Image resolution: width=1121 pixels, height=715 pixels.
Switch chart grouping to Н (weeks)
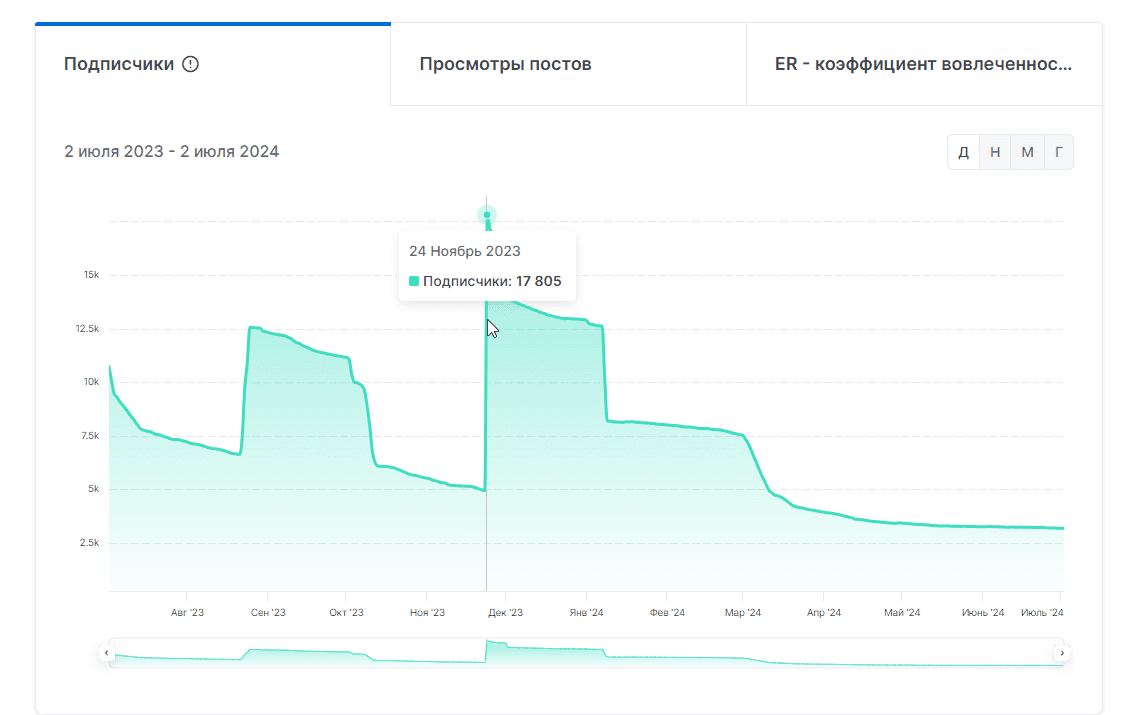tap(995, 152)
